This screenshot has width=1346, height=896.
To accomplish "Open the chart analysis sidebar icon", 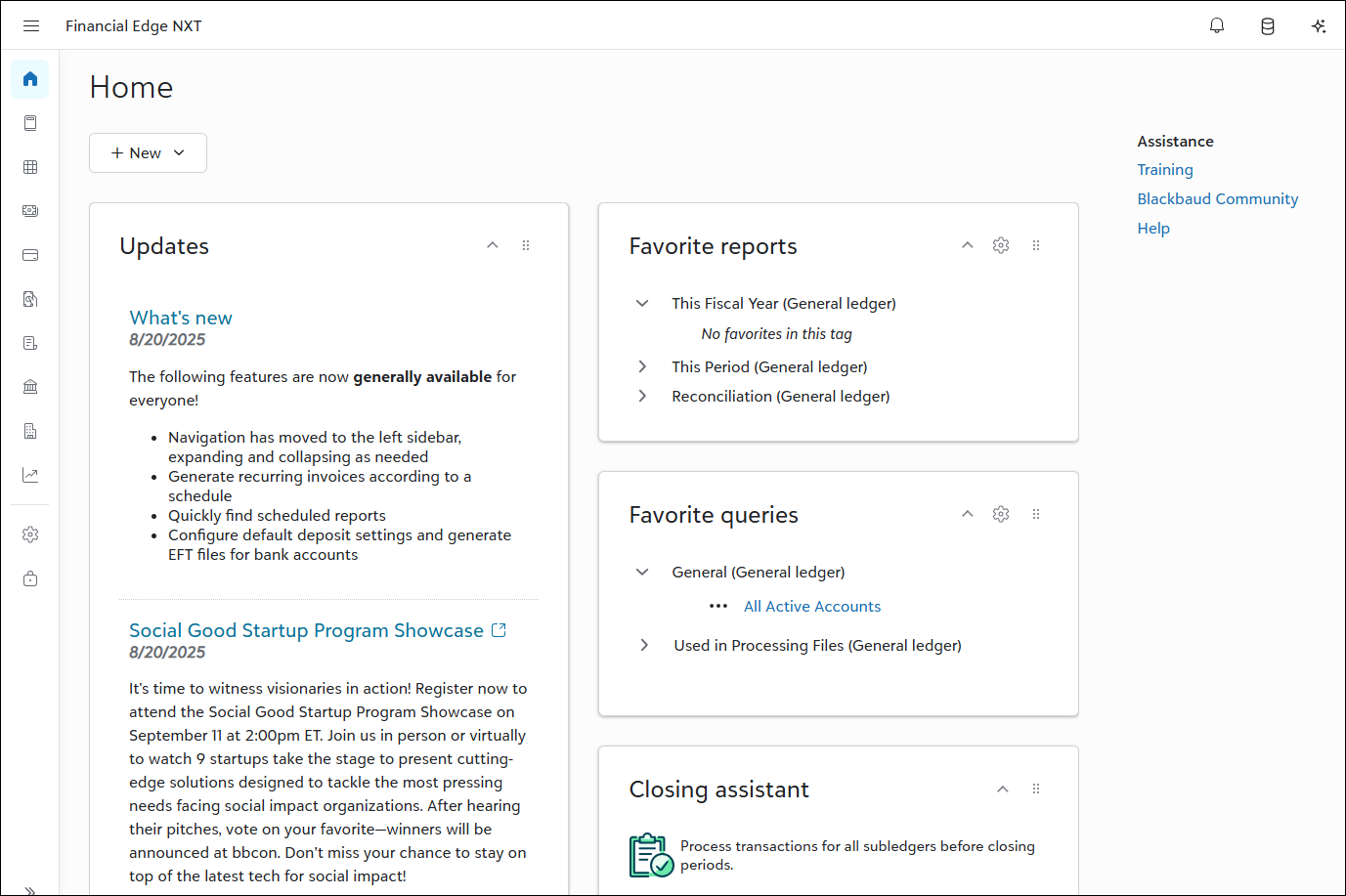I will coord(30,476).
